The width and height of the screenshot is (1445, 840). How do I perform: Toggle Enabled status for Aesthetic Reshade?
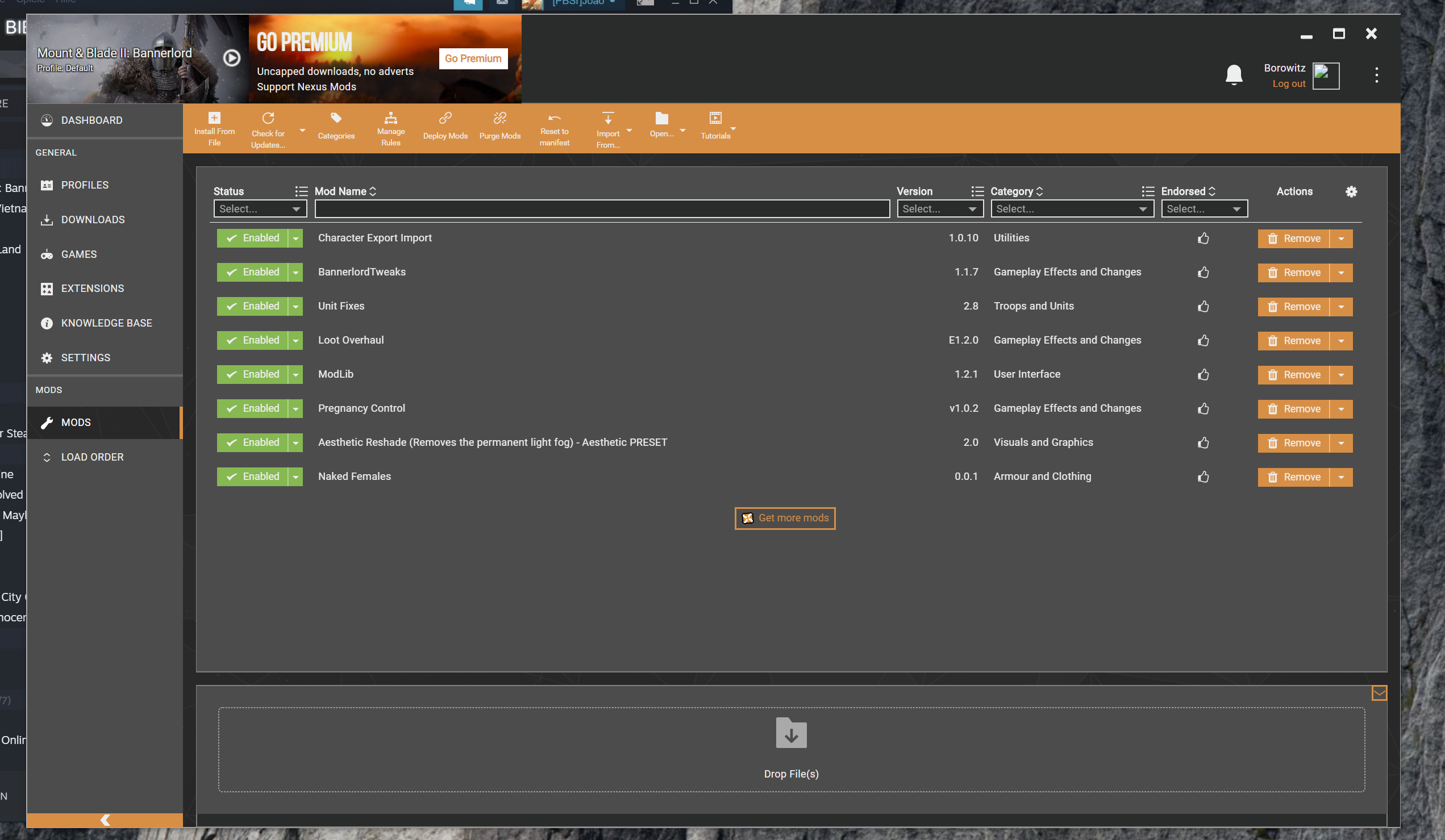coord(252,443)
